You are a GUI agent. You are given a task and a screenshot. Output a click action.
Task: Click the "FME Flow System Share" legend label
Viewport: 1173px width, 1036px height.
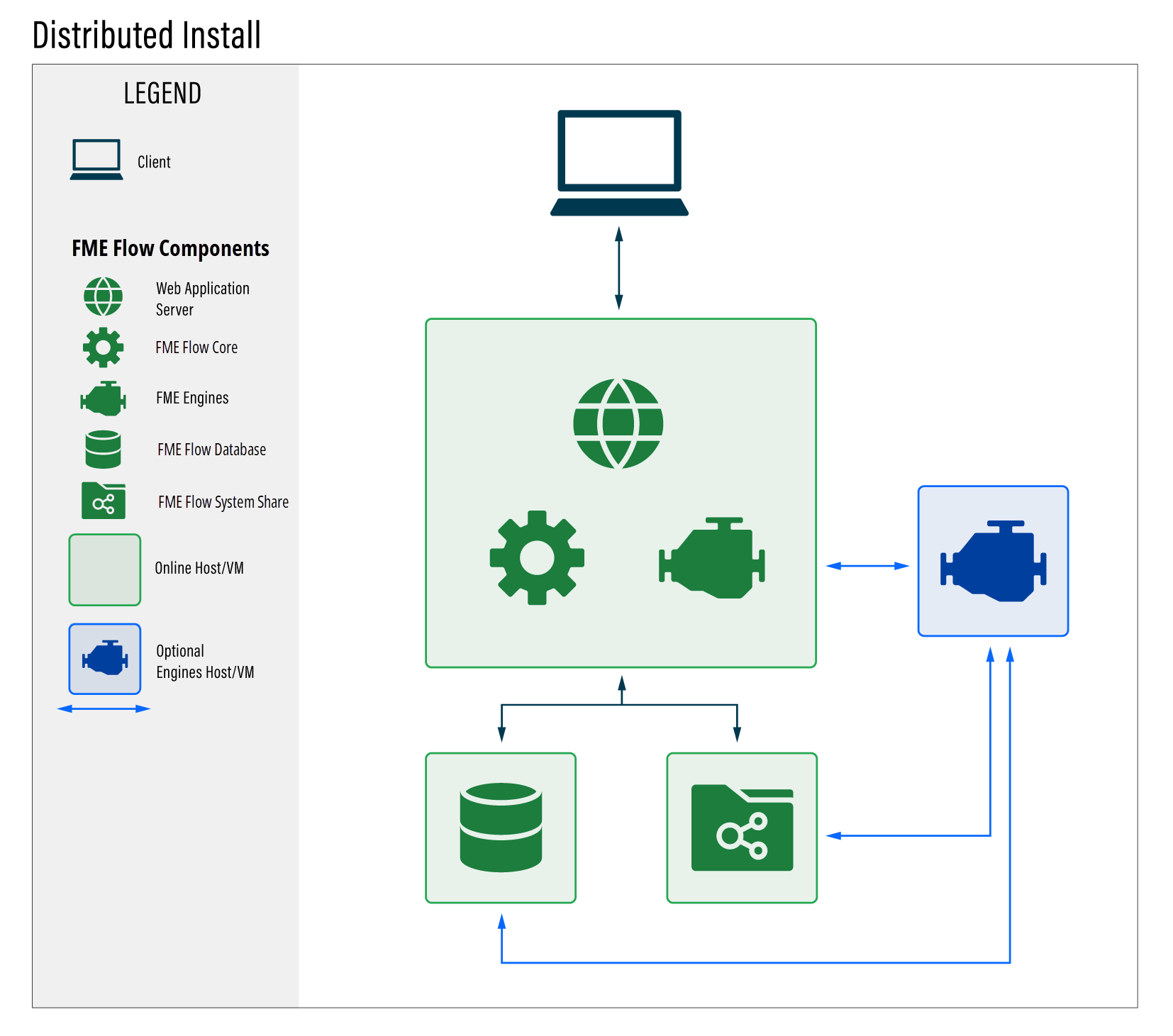click(223, 502)
